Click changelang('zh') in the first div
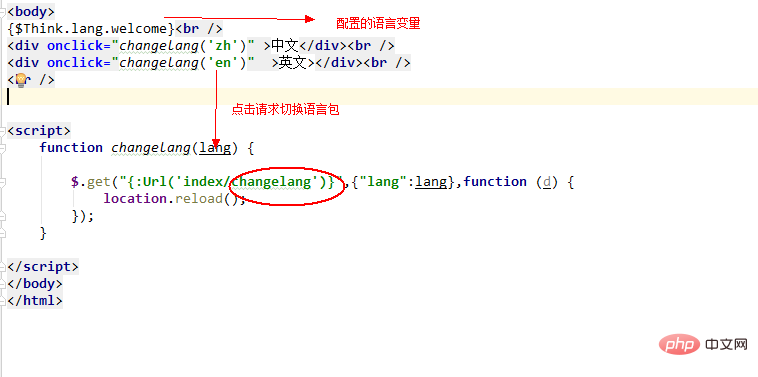The height and width of the screenshot is (377, 758). (183, 46)
